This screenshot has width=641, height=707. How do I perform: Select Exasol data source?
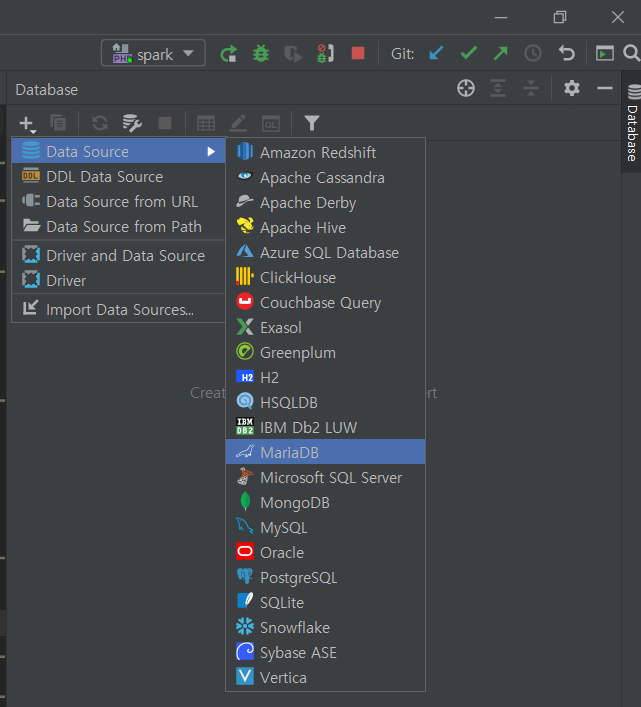325,327
